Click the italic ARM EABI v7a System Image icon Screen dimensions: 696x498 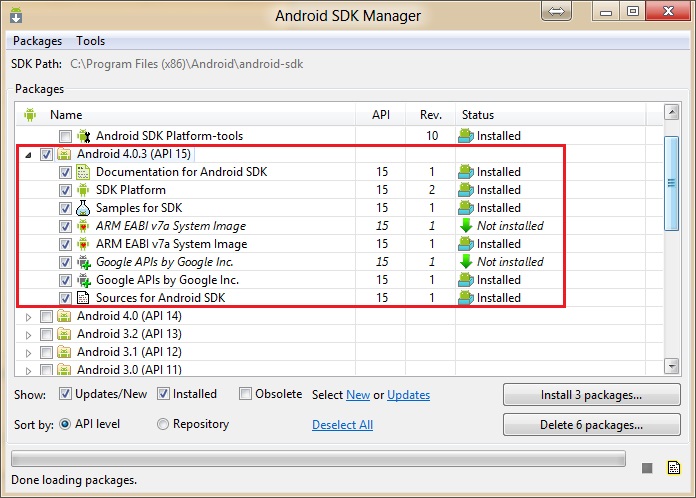click(83, 226)
